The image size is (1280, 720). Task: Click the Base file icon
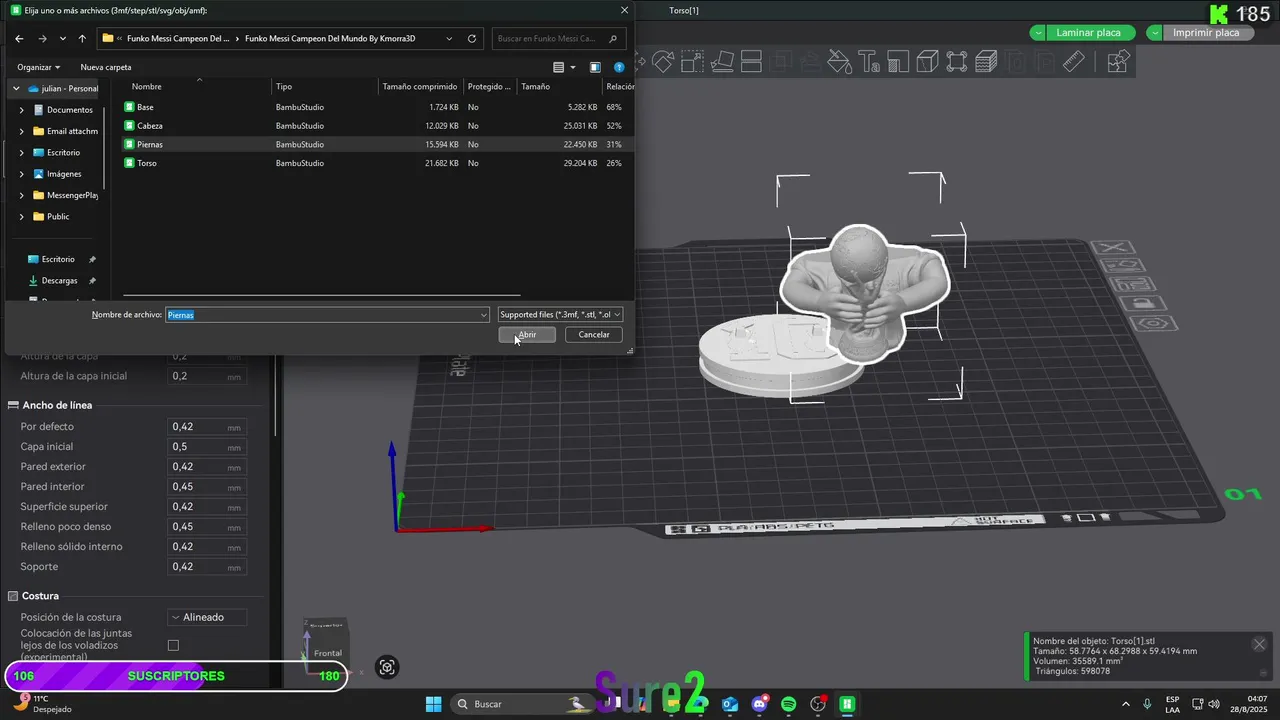129,107
